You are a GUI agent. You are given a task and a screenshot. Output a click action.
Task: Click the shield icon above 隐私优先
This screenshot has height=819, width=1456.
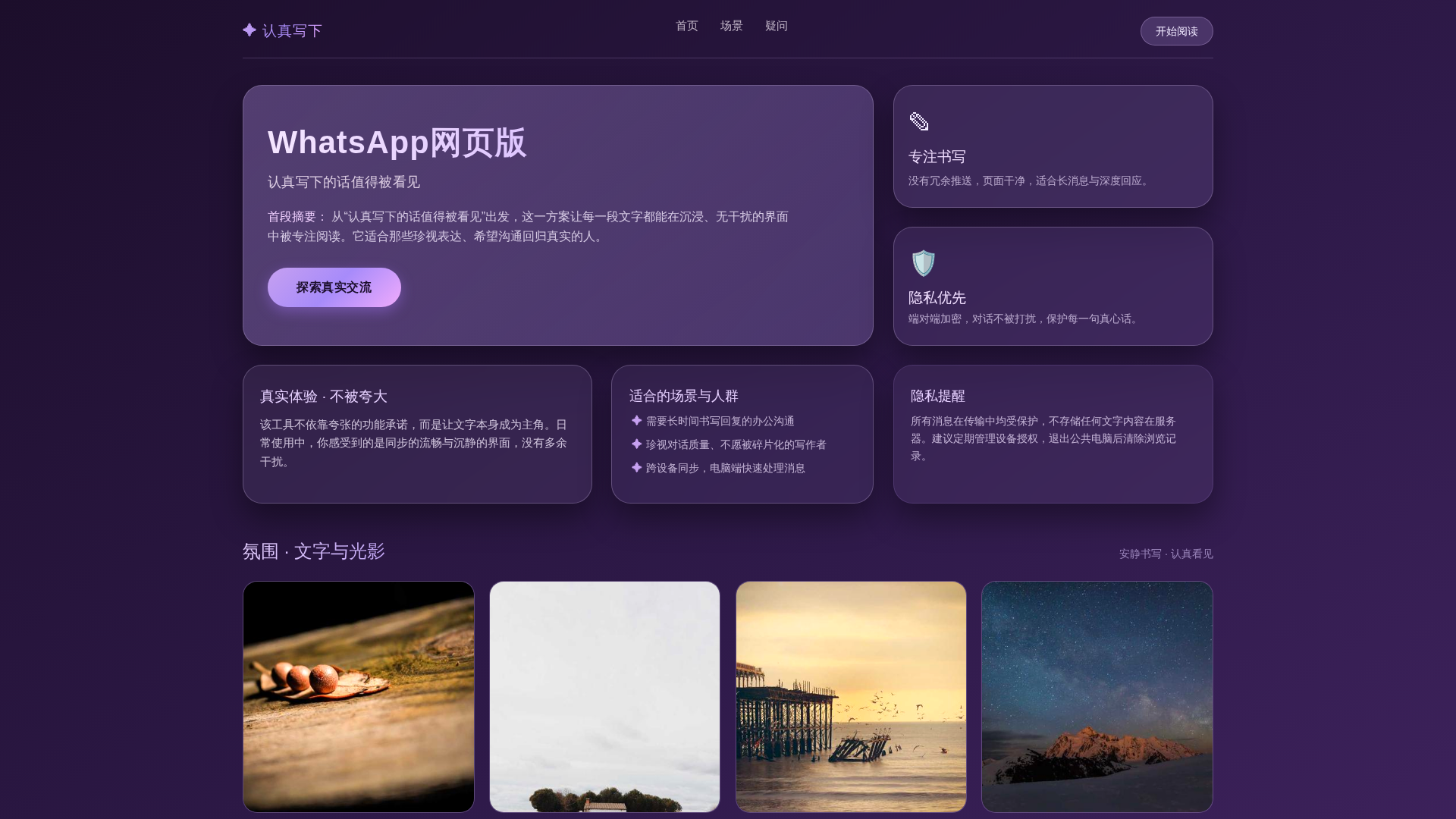(x=923, y=263)
